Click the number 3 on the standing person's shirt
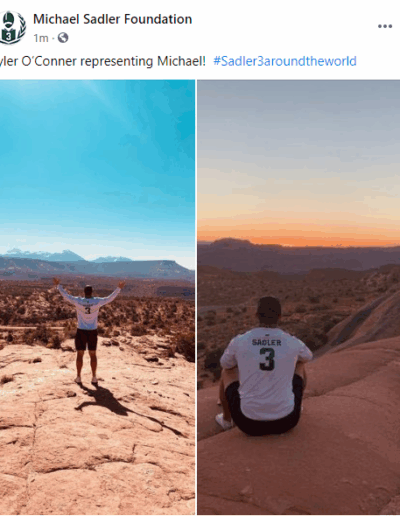The image size is (400, 516). click(87, 310)
